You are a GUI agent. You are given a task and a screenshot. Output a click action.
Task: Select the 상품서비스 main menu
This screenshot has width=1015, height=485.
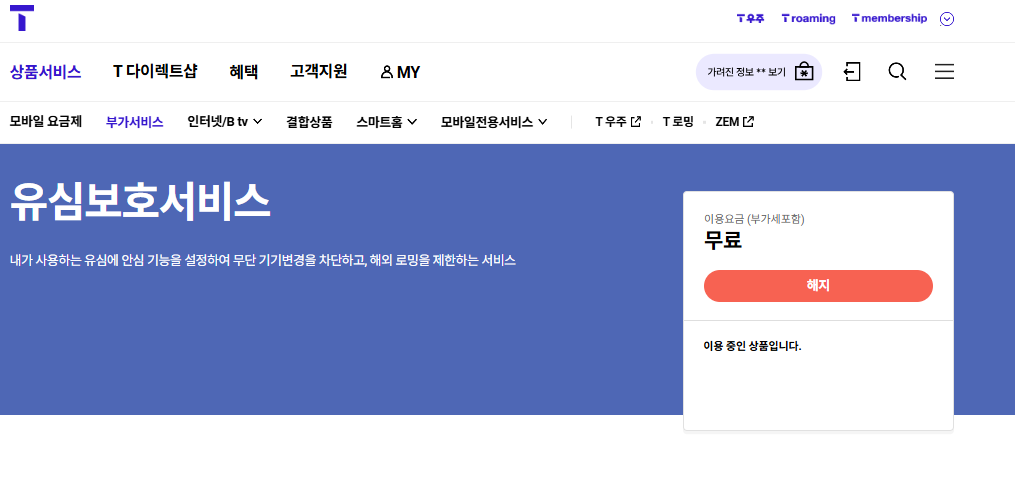point(45,71)
